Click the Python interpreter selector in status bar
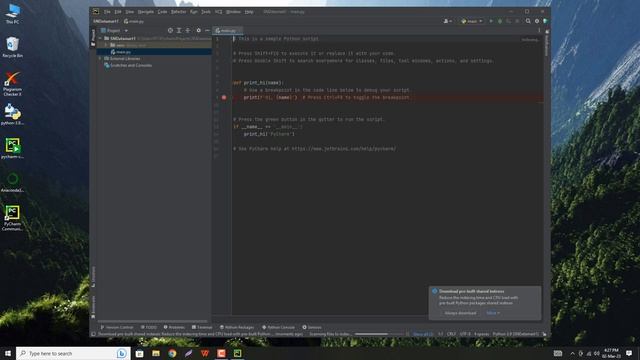Viewport: 640px width, 360px height. tap(516, 334)
